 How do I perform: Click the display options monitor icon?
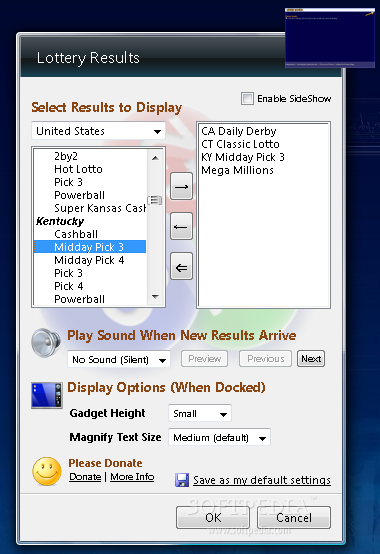[x=47, y=395]
